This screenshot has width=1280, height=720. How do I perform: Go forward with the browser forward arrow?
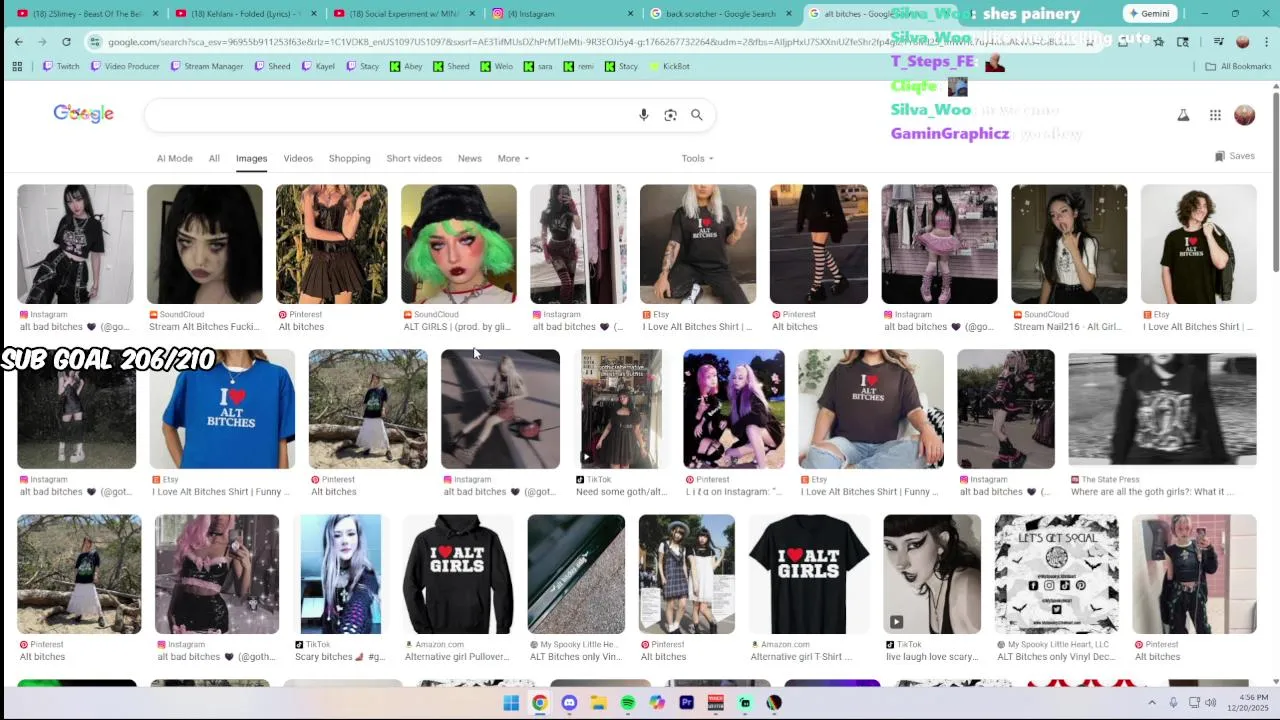[42, 41]
